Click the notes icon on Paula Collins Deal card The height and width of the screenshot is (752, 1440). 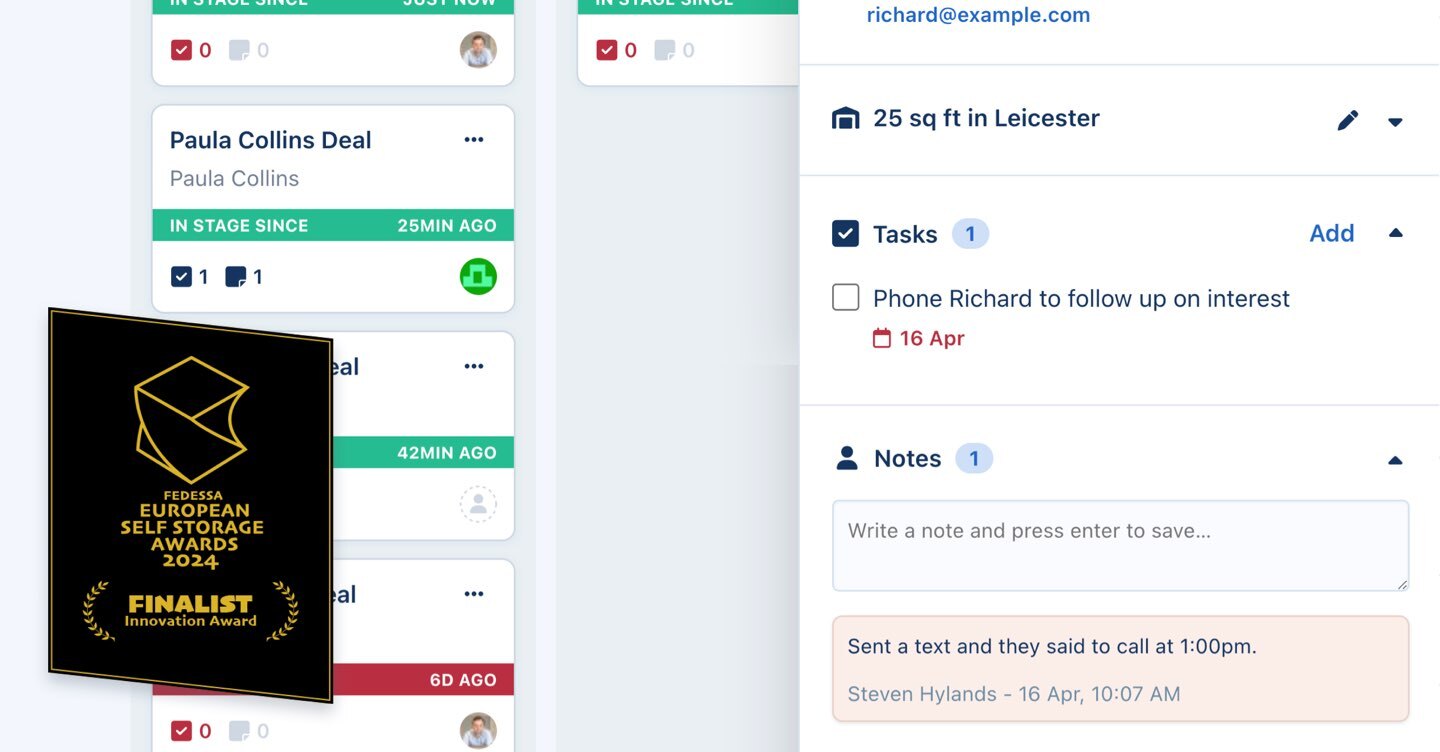click(236, 277)
